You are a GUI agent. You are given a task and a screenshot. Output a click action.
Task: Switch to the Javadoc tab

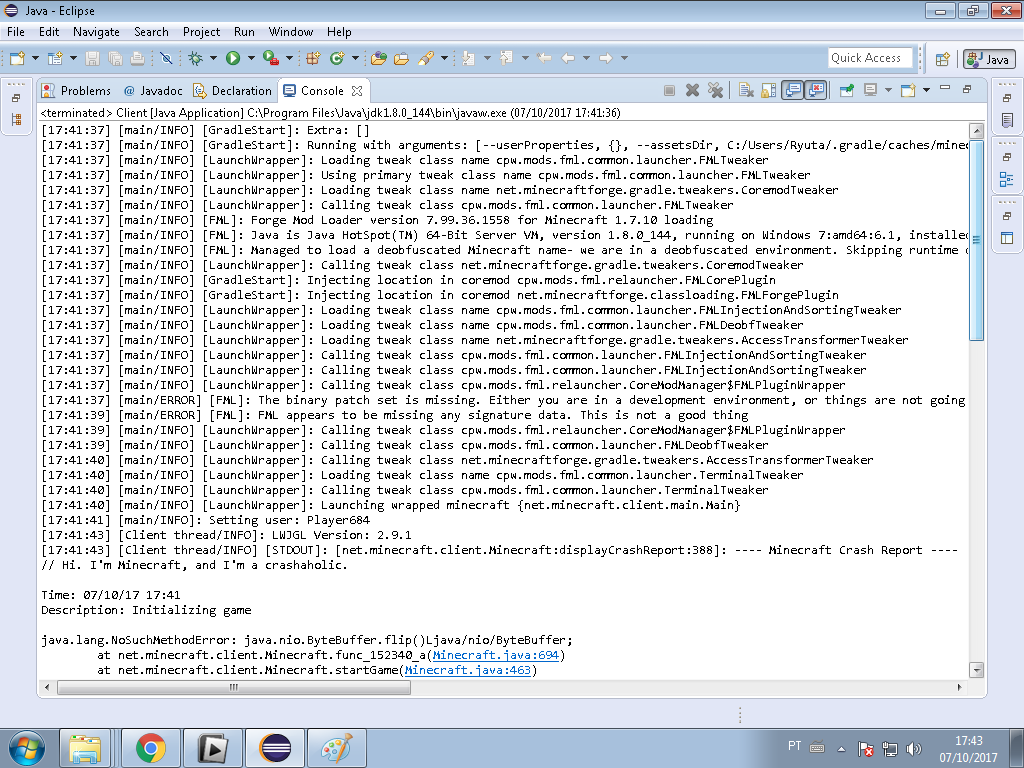point(153,91)
